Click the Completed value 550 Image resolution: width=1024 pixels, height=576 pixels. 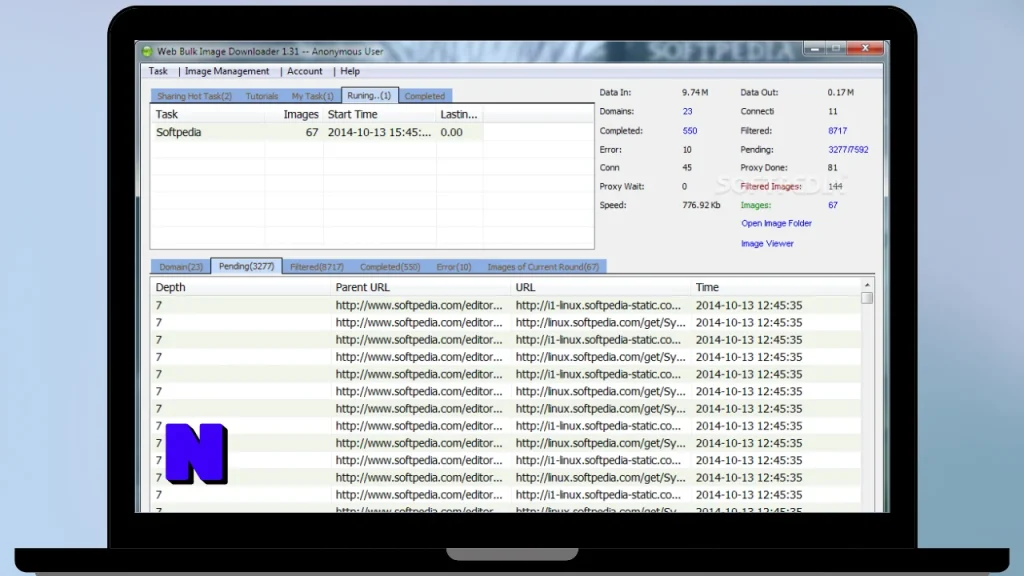point(690,131)
